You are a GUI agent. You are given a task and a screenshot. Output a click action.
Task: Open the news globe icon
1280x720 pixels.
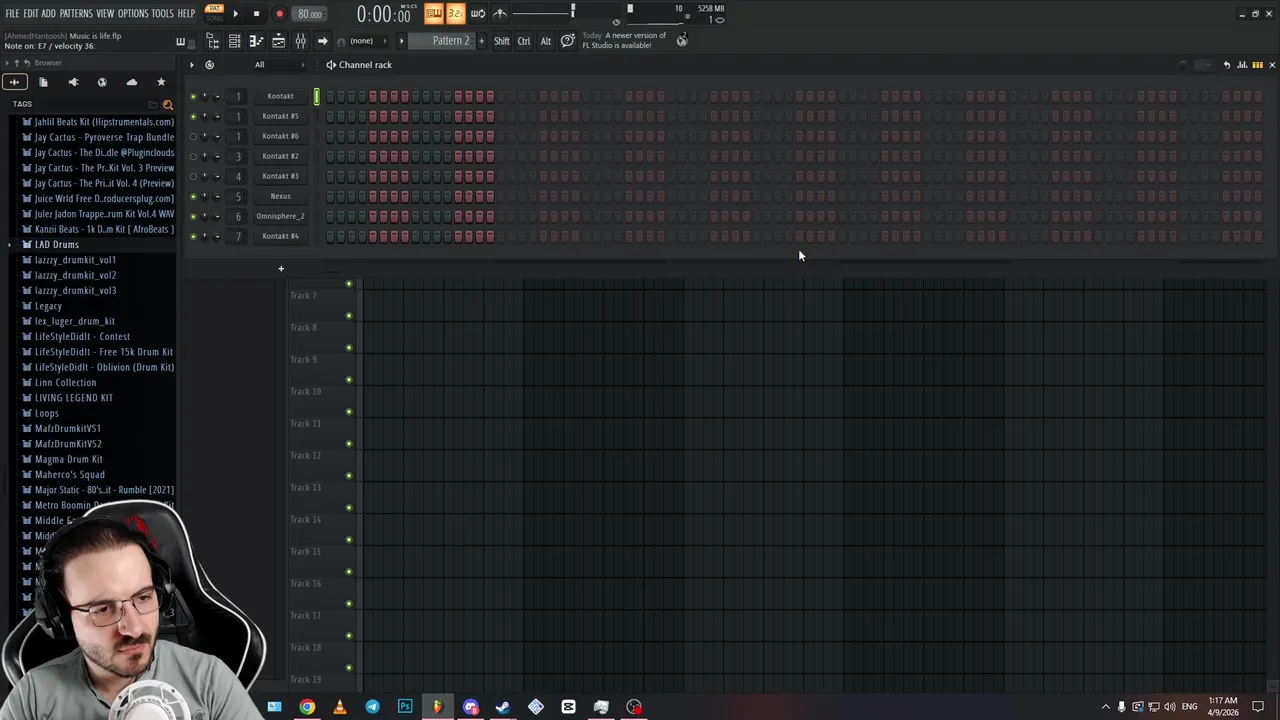tap(682, 40)
